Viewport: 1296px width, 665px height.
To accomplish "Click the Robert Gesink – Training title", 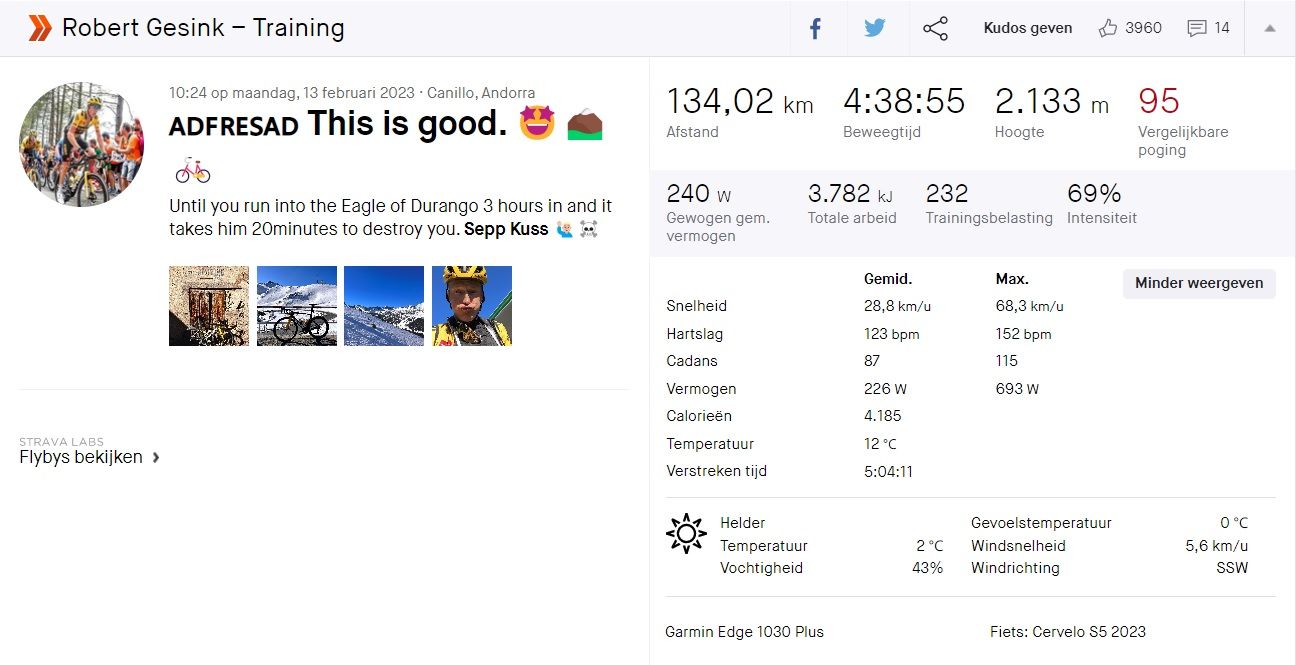I will [x=203, y=28].
